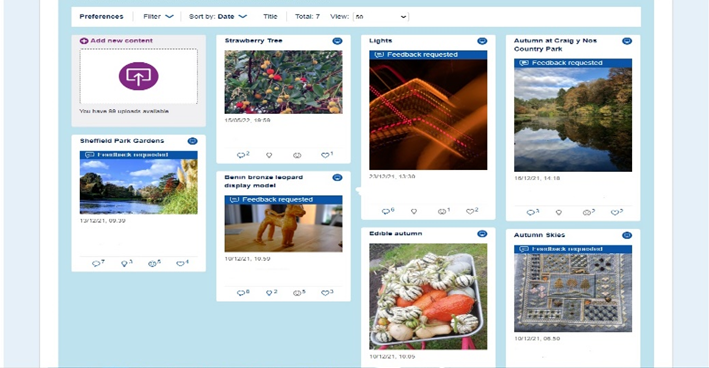Click the Feedback requested banner on Lights
Screen dimensions: 709x368
(428, 55)
